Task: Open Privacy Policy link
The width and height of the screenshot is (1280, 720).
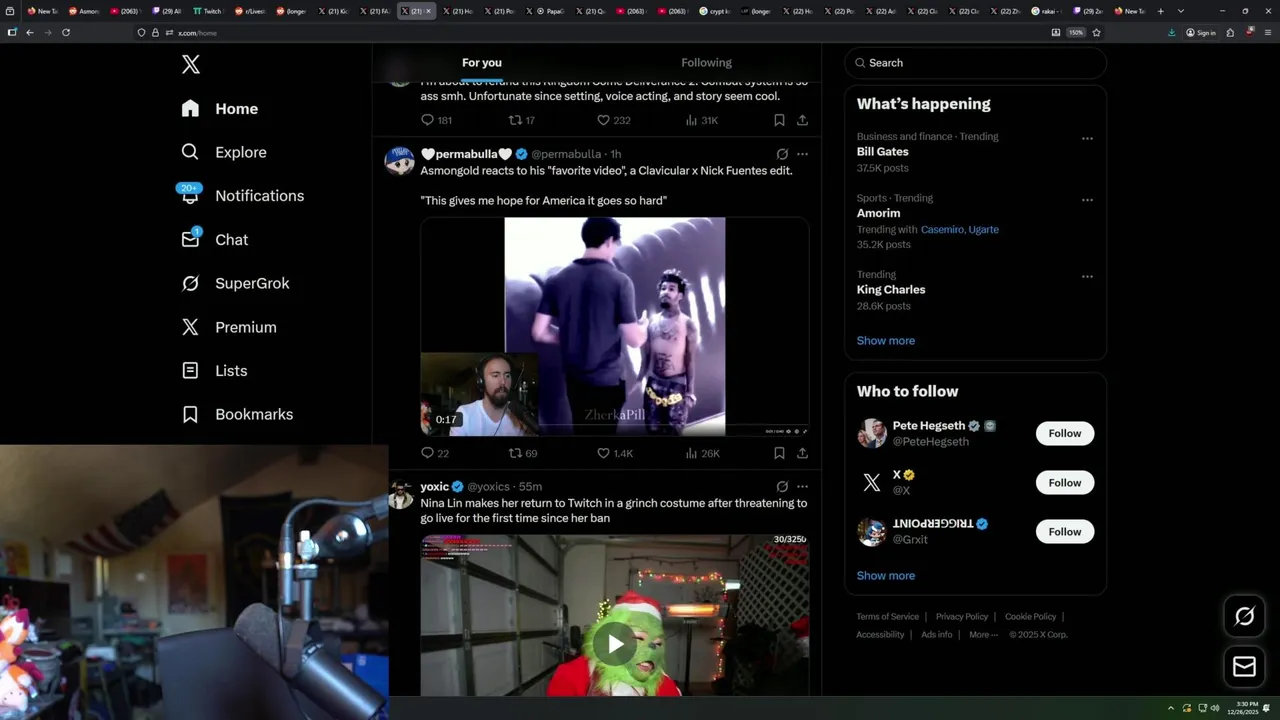Action: pyautogui.click(x=962, y=617)
